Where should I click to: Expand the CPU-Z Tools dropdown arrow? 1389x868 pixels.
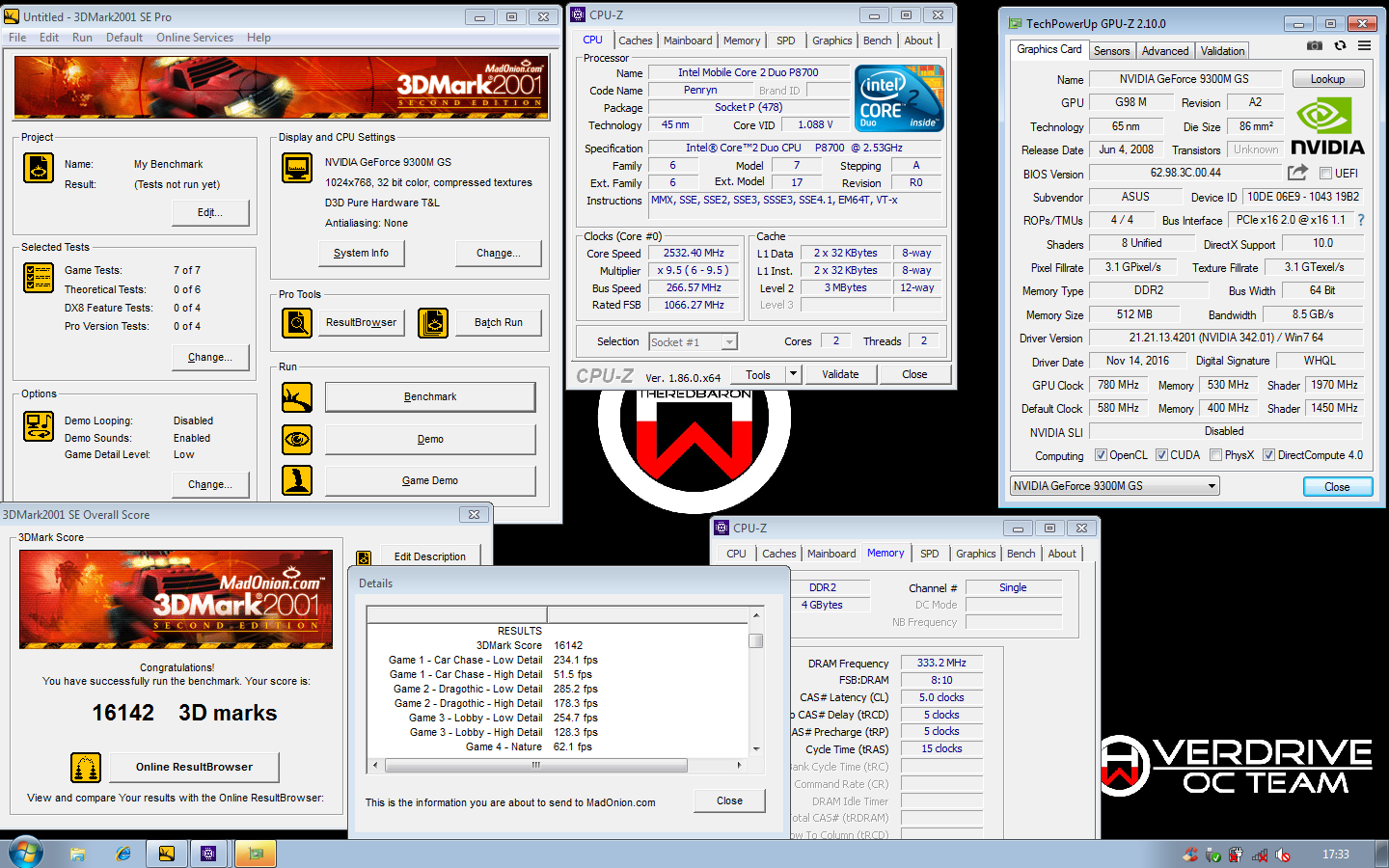pyautogui.click(x=793, y=374)
